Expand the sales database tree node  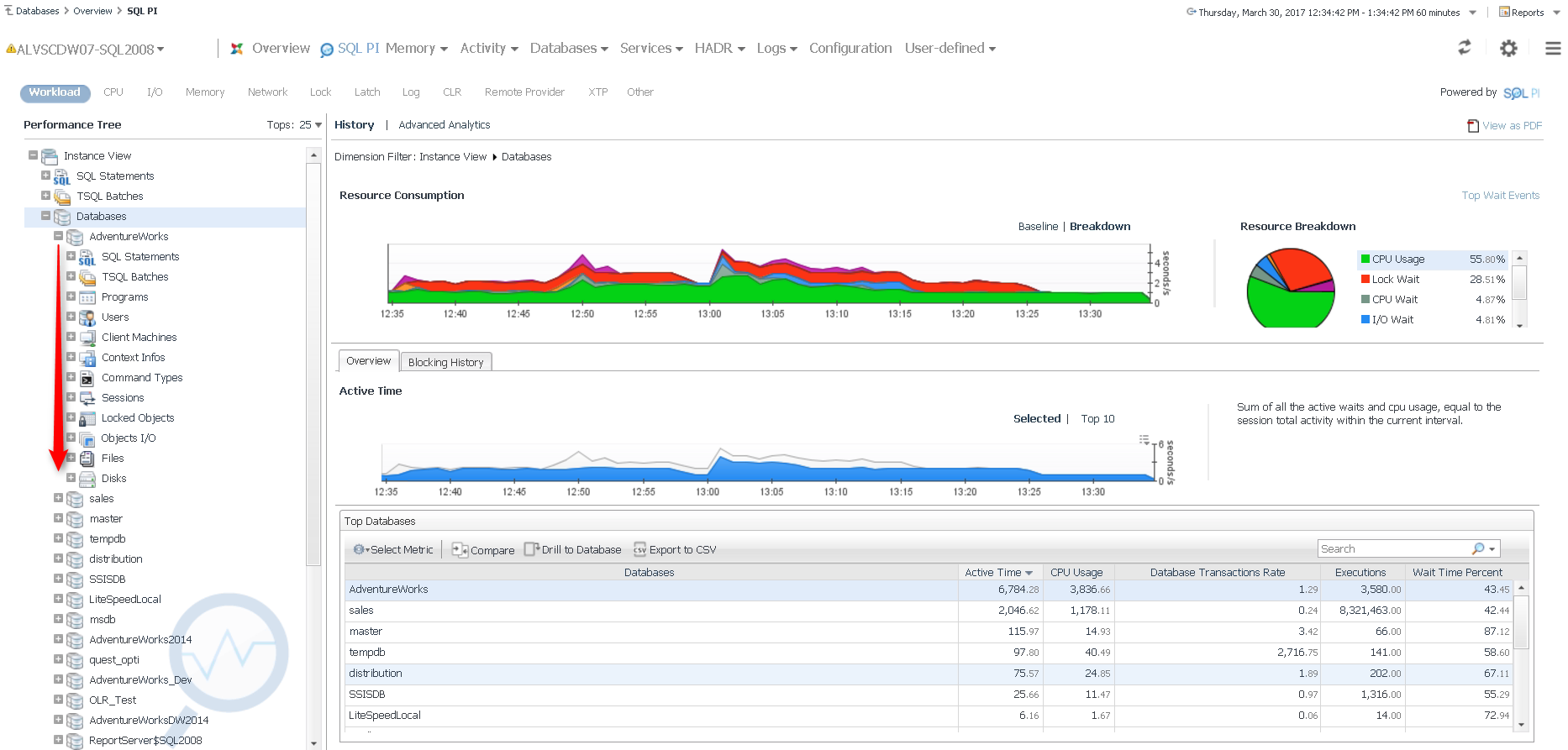(x=58, y=498)
